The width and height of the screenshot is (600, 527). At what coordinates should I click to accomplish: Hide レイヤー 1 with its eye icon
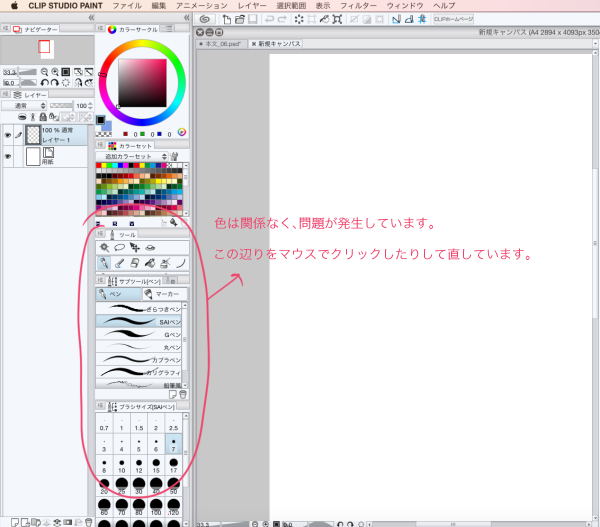click(x=8, y=135)
